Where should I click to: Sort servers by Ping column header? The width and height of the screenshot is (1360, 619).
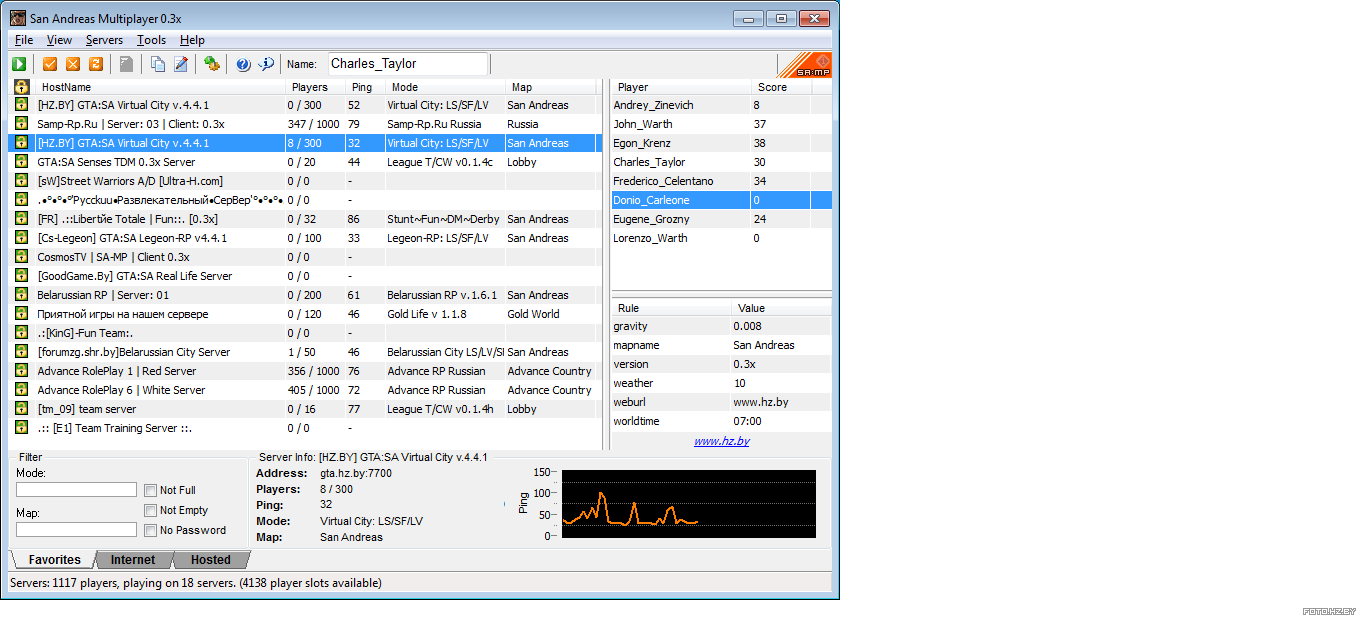[x=366, y=87]
